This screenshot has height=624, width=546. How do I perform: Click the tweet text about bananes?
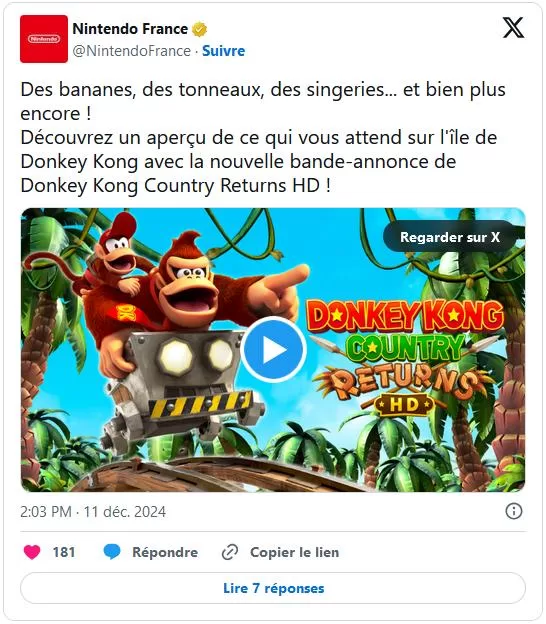point(263,137)
